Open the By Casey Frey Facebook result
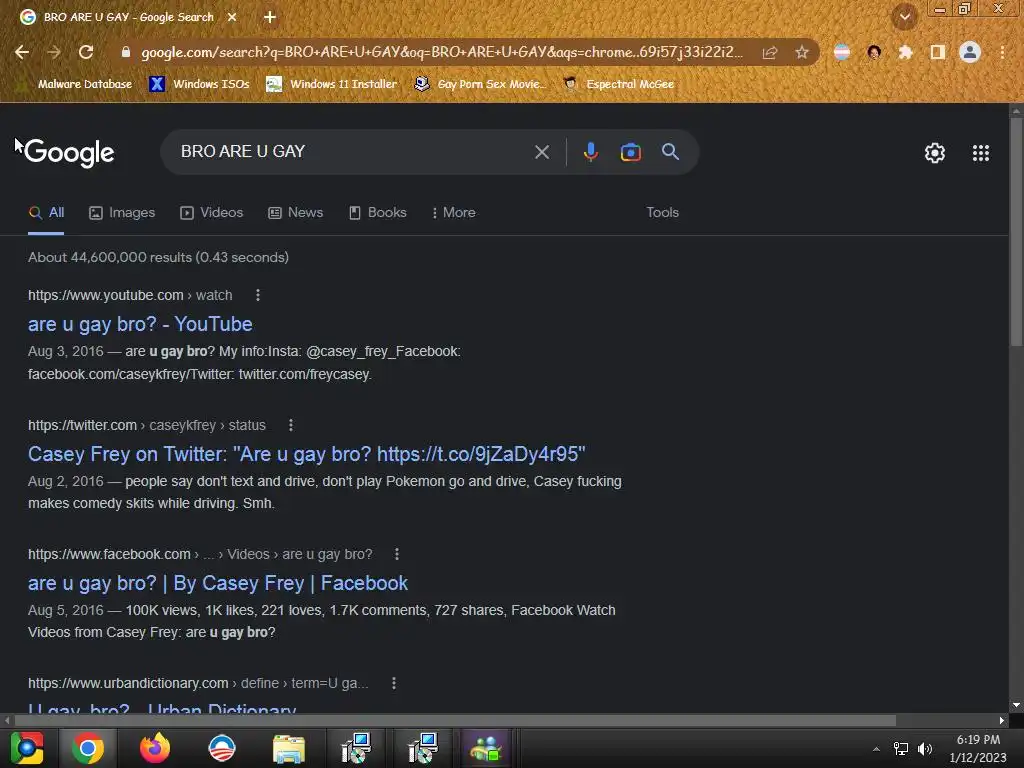This screenshot has width=1024, height=768. (217, 583)
